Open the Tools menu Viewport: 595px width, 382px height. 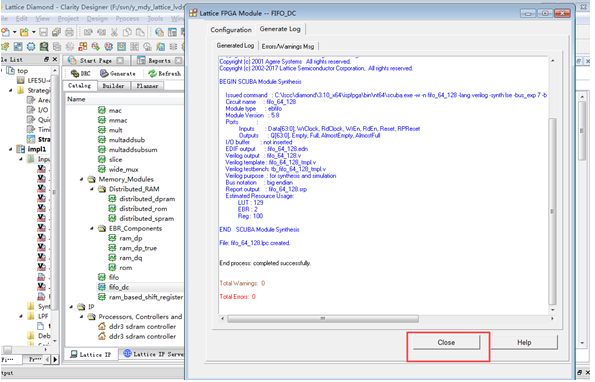pyautogui.click(x=155, y=19)
